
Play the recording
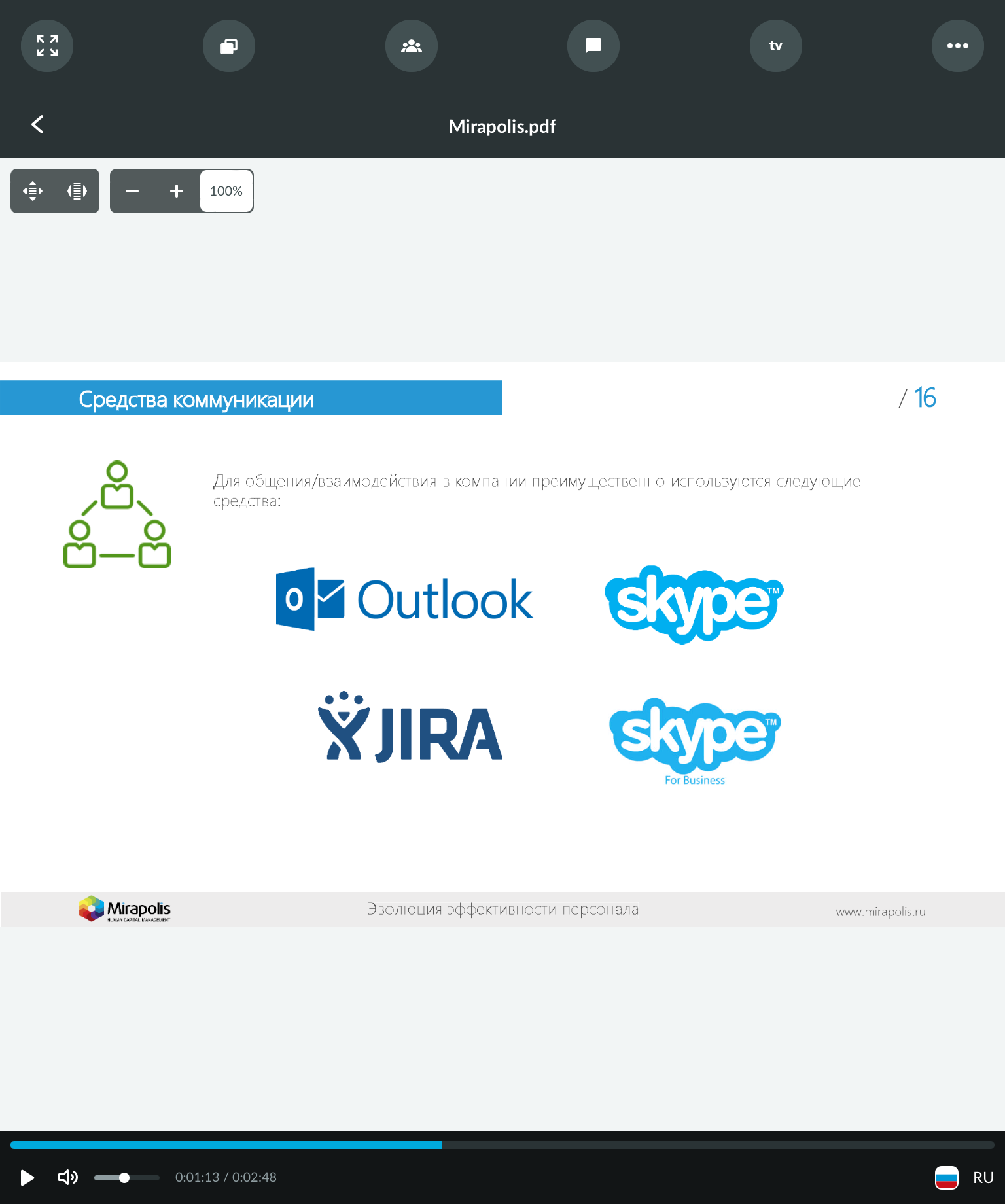(x=27, y=1178)
